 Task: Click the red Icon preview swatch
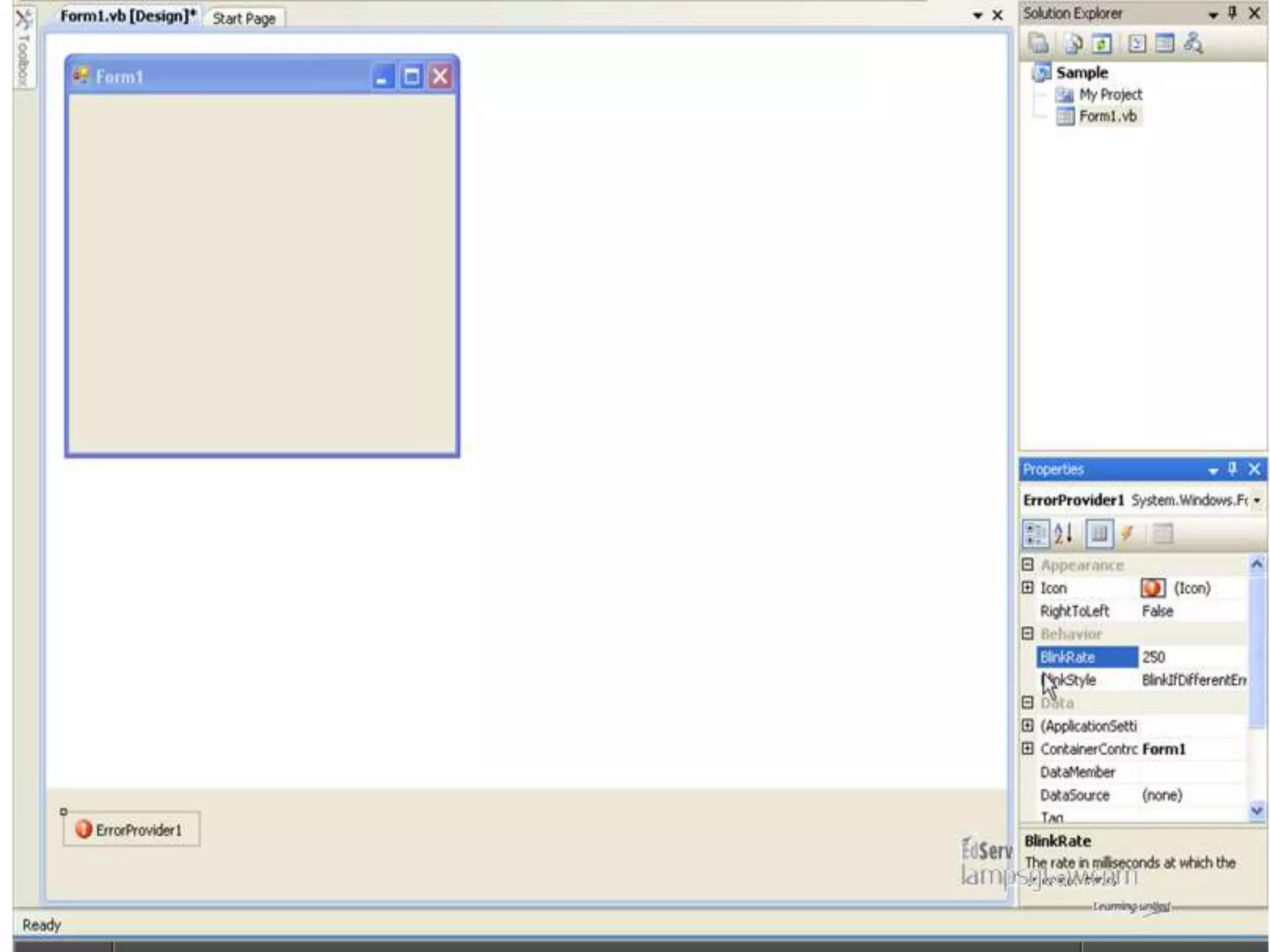tap(1153, 588)
